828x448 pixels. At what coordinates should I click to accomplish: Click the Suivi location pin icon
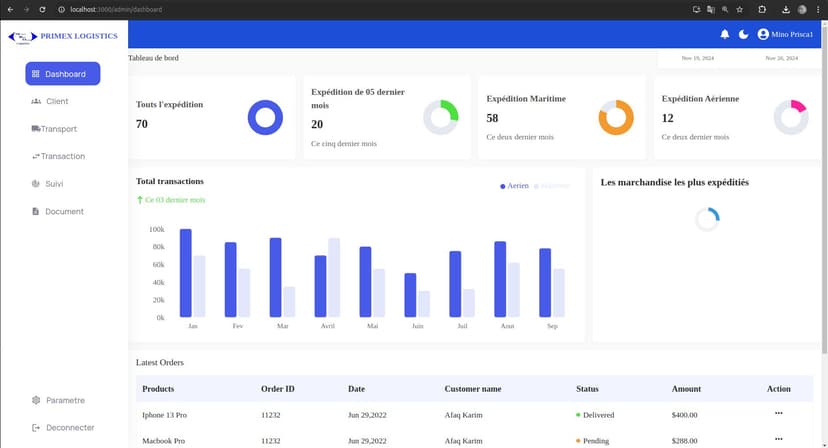tap(36, 184)
